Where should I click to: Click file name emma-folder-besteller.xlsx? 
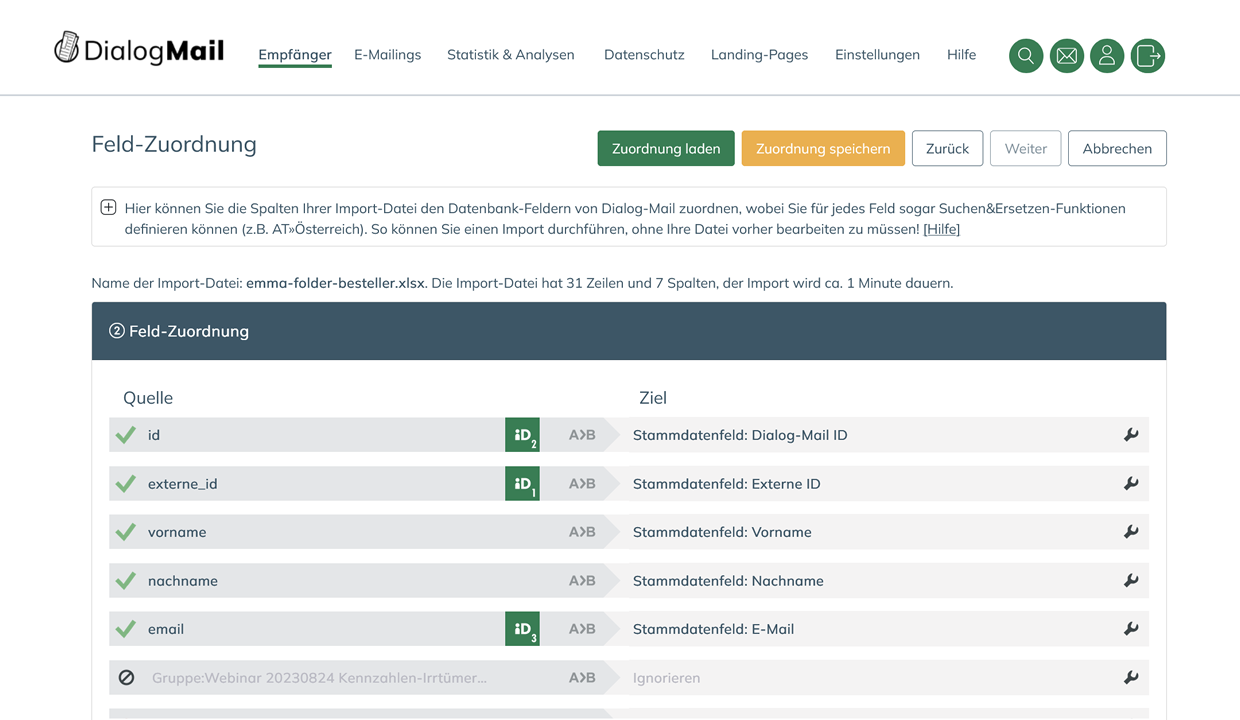(x=335, y=283)
